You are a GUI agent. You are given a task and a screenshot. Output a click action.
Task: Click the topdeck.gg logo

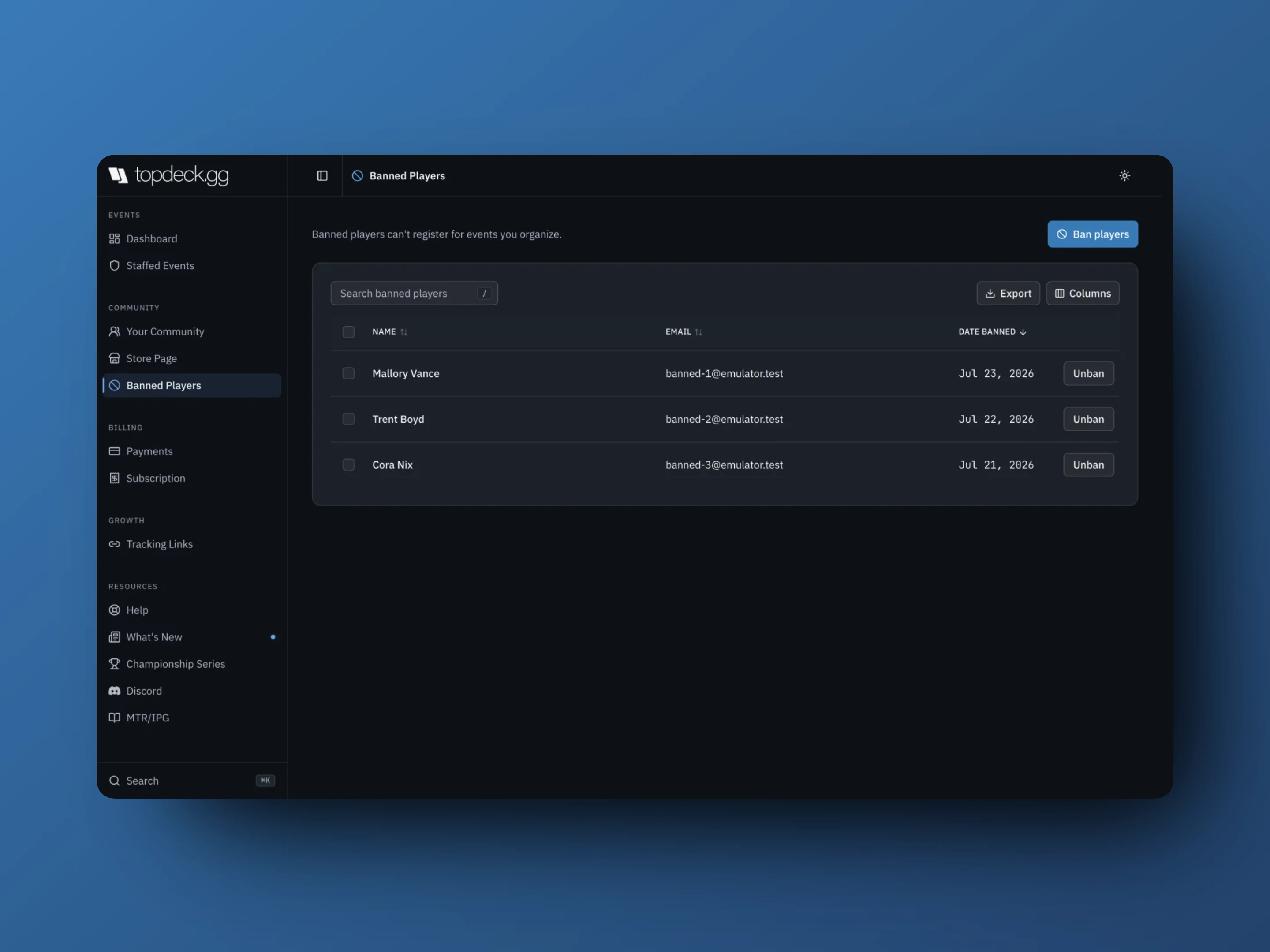click(168, 175)
